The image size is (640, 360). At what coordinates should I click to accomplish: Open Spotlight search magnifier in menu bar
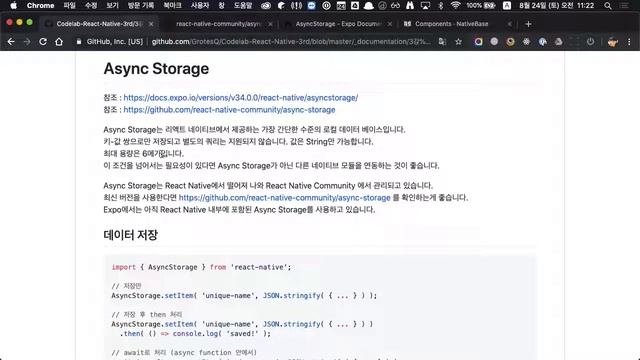[x=608, y=6]
